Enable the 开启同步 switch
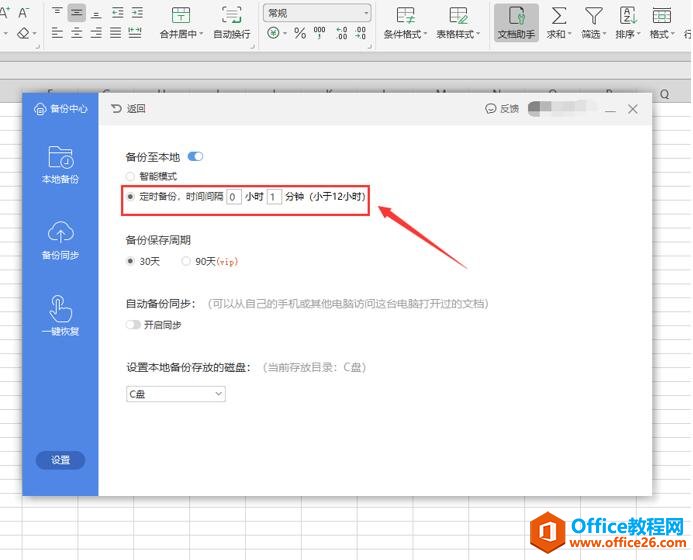Image resolution: width=693 pixels, height=560 pixels. (133, 325)
